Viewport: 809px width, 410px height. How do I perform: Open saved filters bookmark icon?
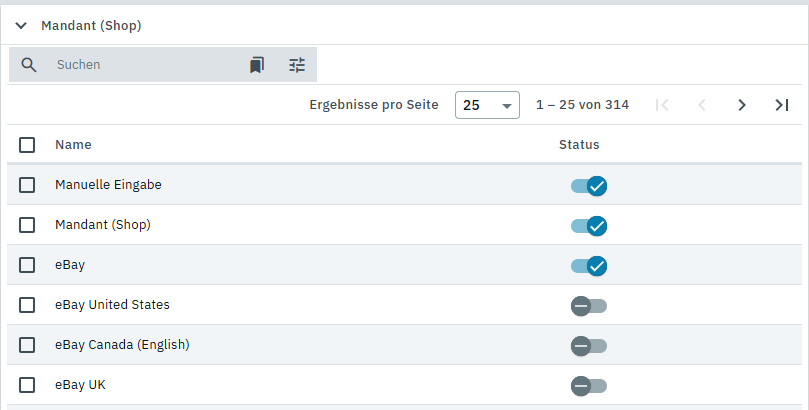point(257,65)
